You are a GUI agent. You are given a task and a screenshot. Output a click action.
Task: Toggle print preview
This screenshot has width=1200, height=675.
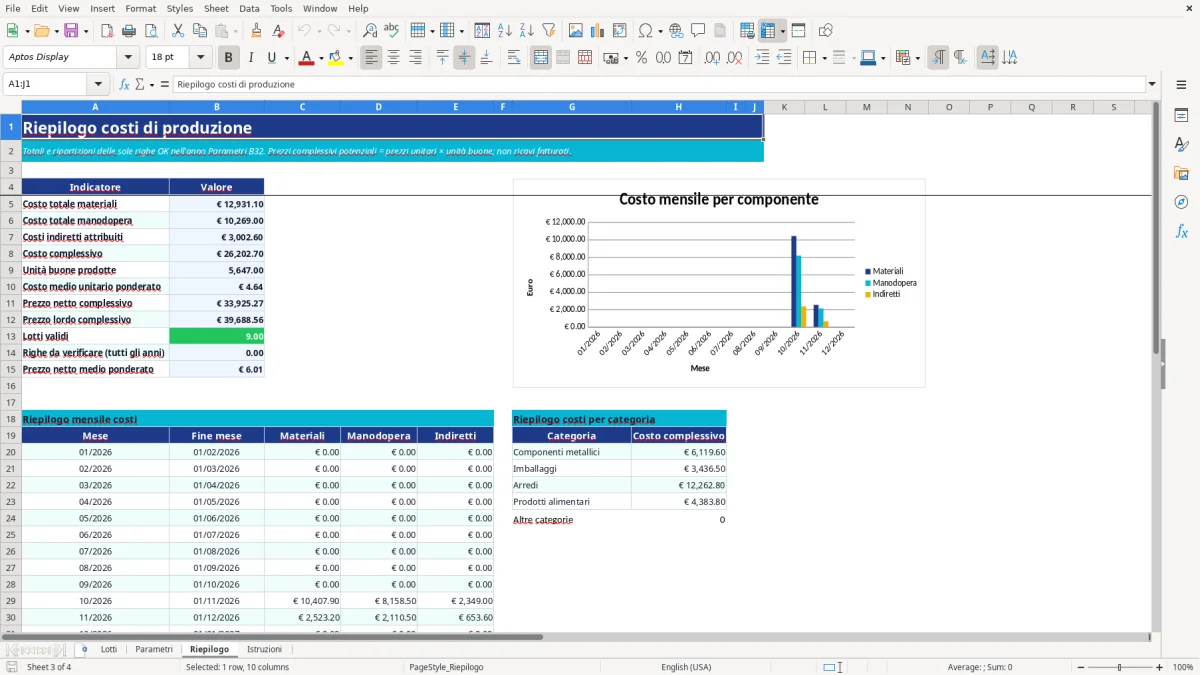151,31
